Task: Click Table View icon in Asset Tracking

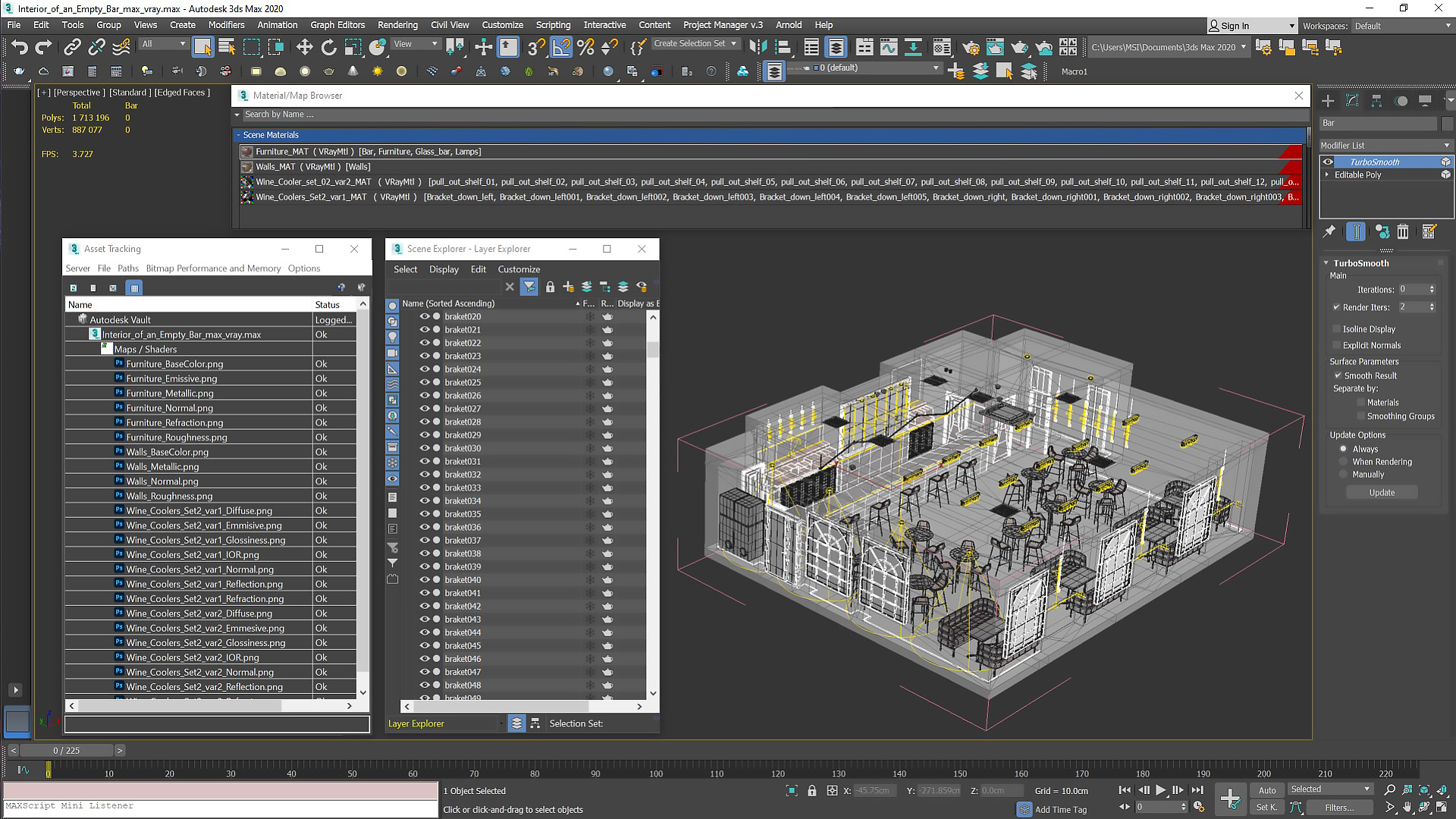Action: point(134,288)
